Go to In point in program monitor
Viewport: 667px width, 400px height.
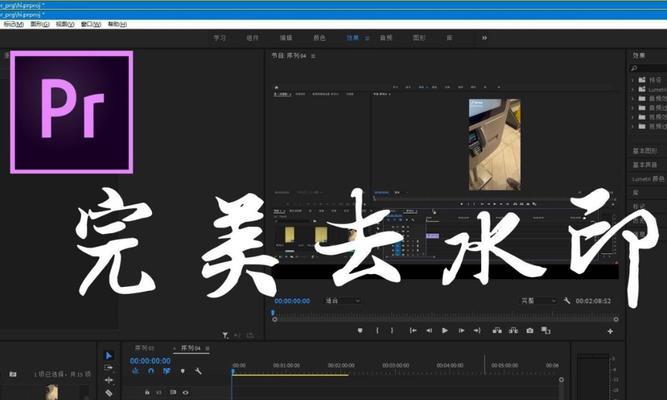coord(413,331)
